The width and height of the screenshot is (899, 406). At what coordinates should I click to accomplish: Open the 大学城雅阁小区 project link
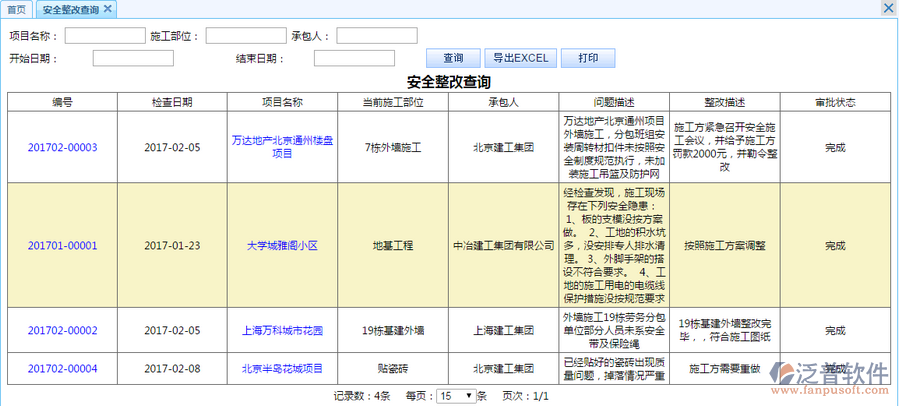[282, 245]
